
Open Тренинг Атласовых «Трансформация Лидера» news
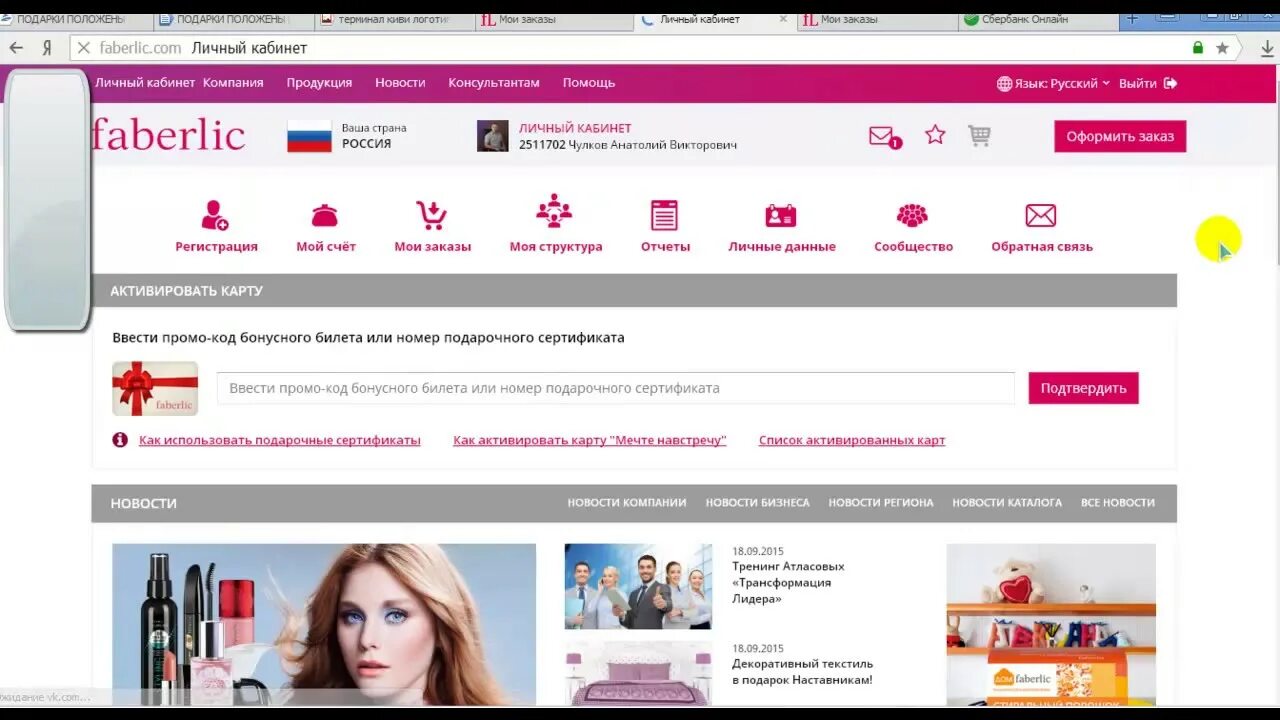click(x=788, y=582)
